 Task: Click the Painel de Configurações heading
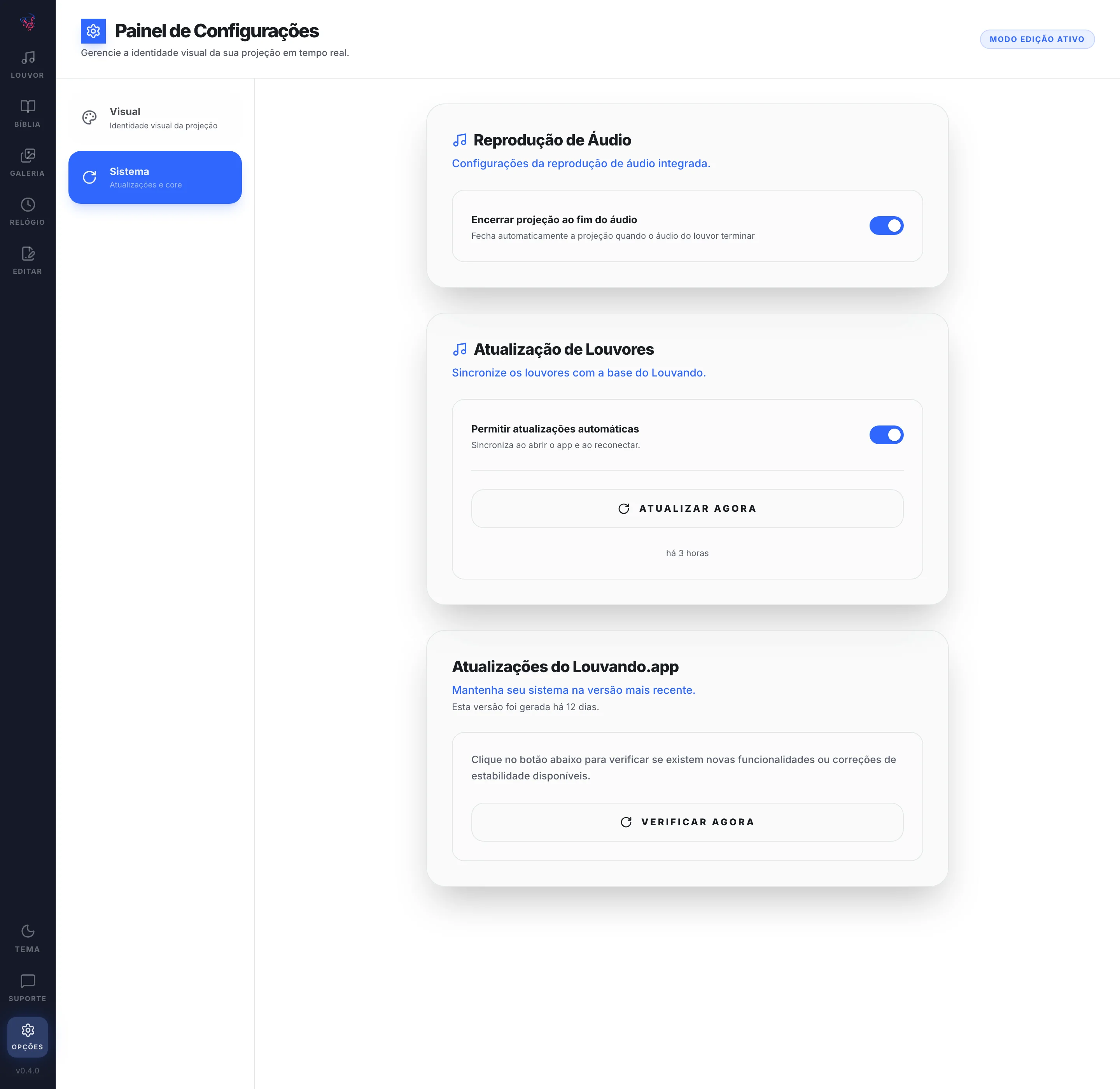(217, 31)
